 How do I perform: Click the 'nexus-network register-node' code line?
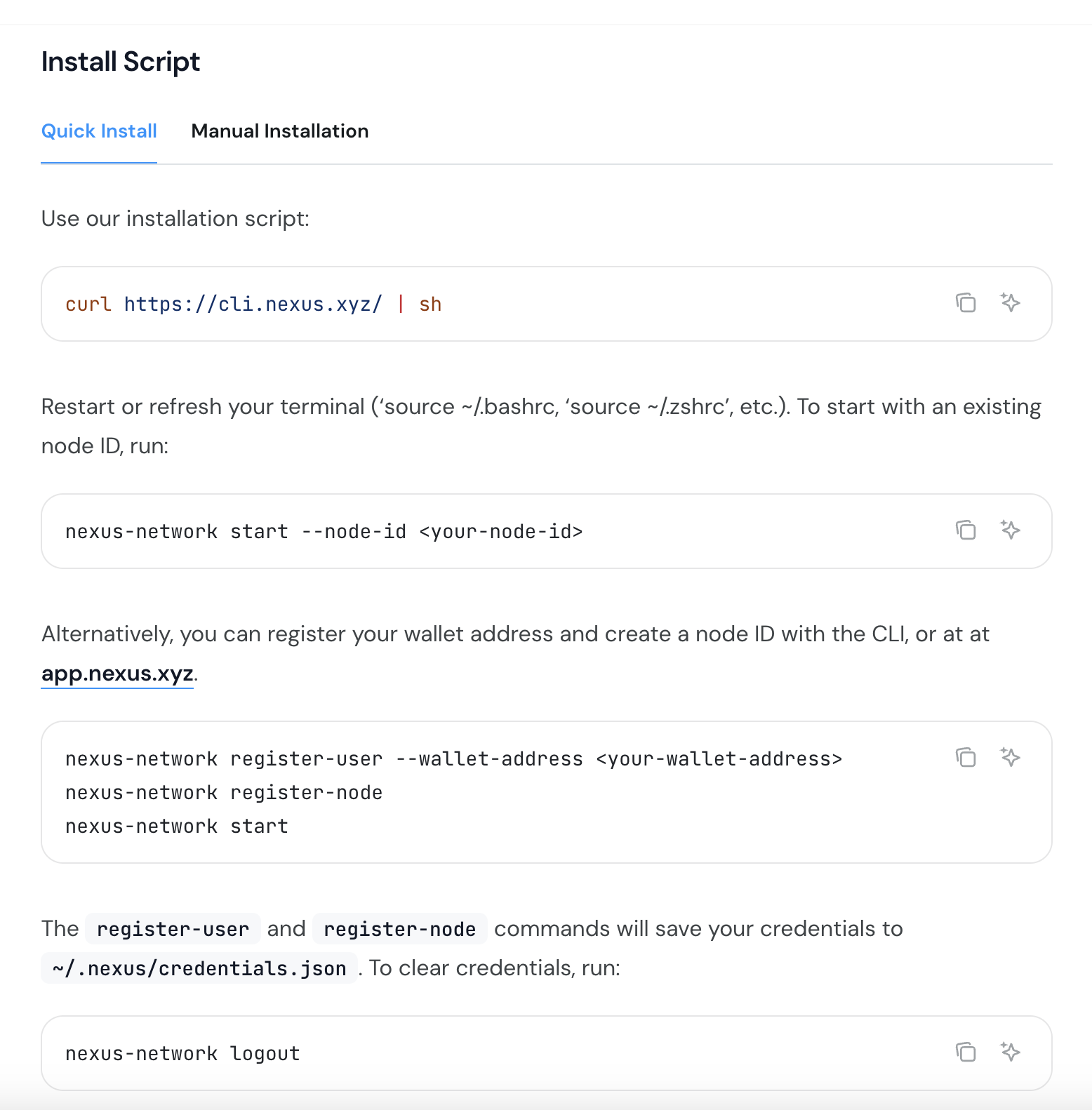tap(224, 793)
